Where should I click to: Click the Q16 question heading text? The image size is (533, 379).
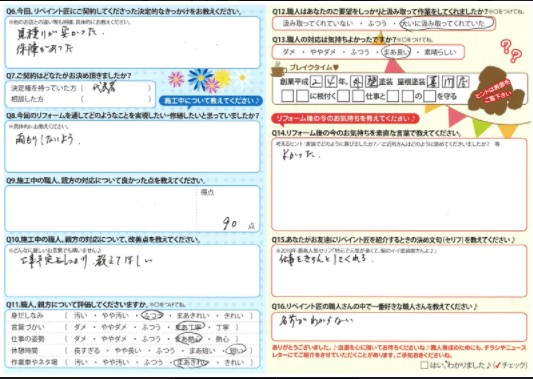pos(375,307)
